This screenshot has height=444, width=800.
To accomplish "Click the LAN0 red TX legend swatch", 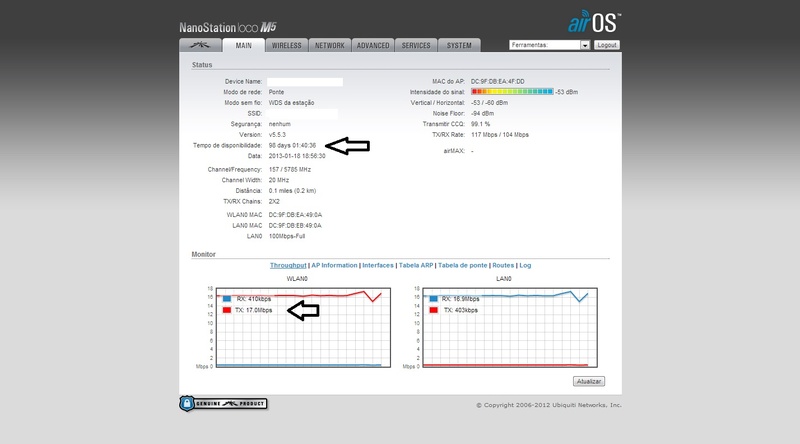I will click(x=433, y=310).
